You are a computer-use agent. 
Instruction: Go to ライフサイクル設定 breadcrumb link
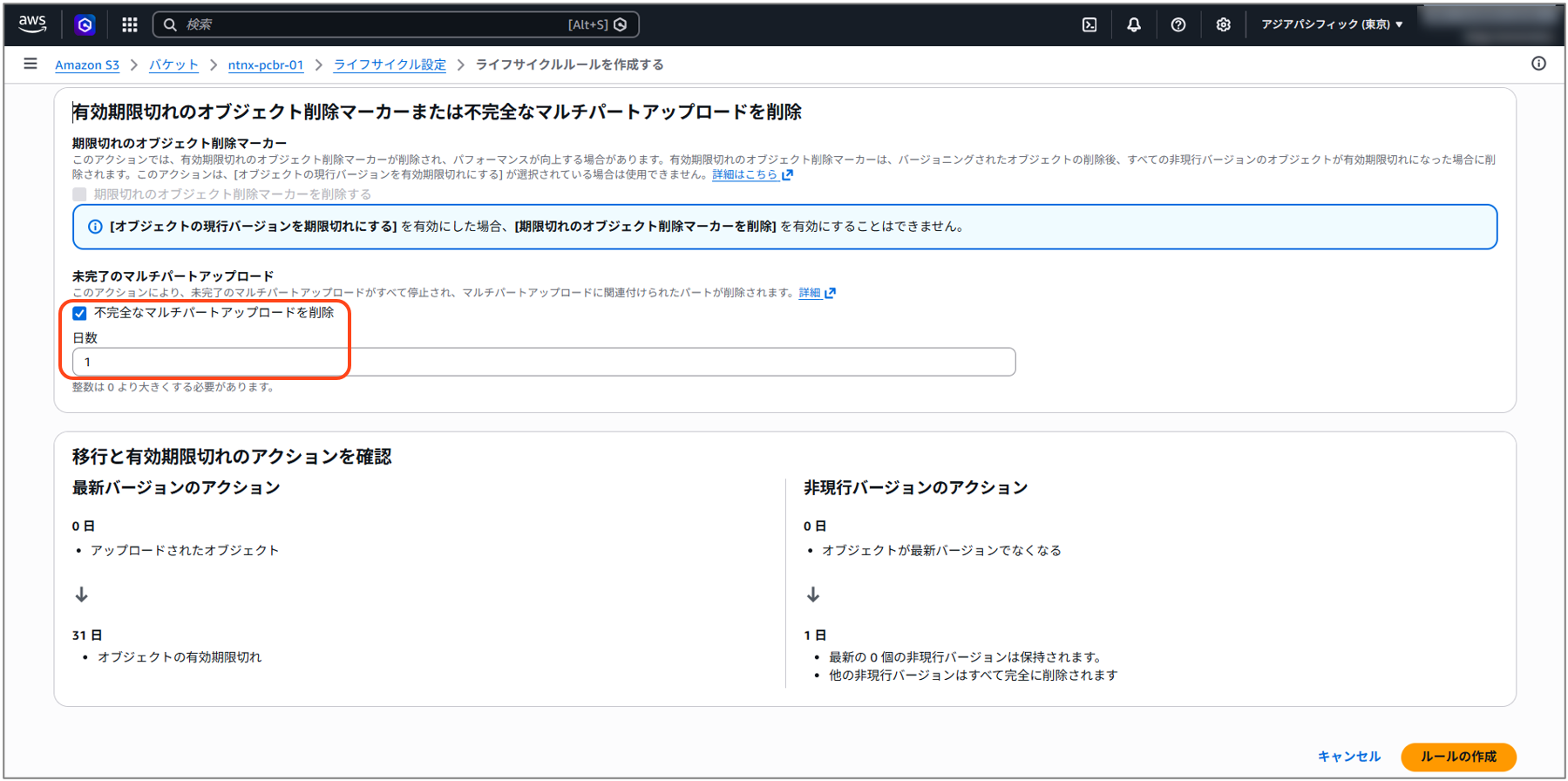click(390, 65)
